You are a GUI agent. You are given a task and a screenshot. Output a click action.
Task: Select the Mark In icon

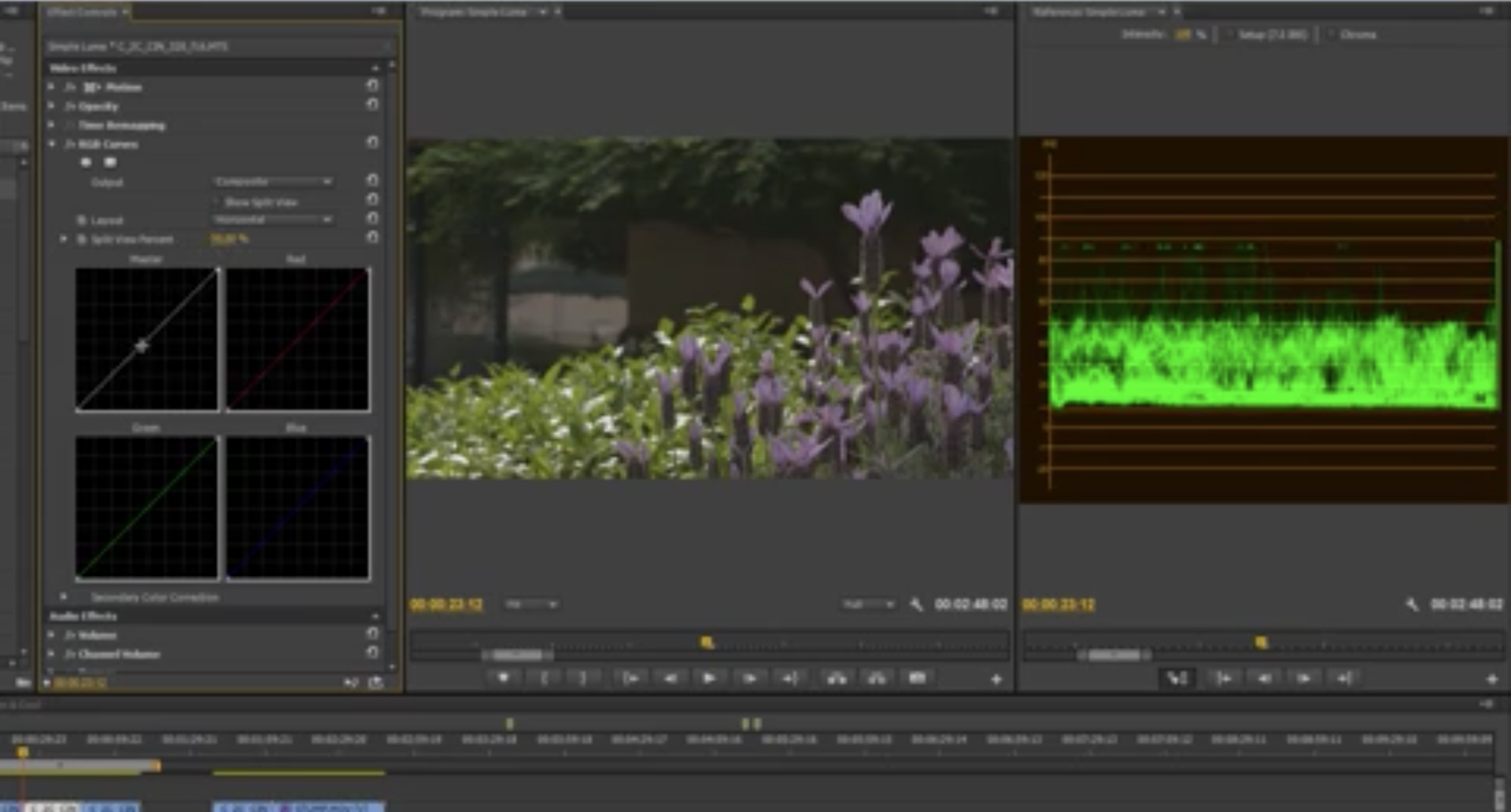point(545,677)
